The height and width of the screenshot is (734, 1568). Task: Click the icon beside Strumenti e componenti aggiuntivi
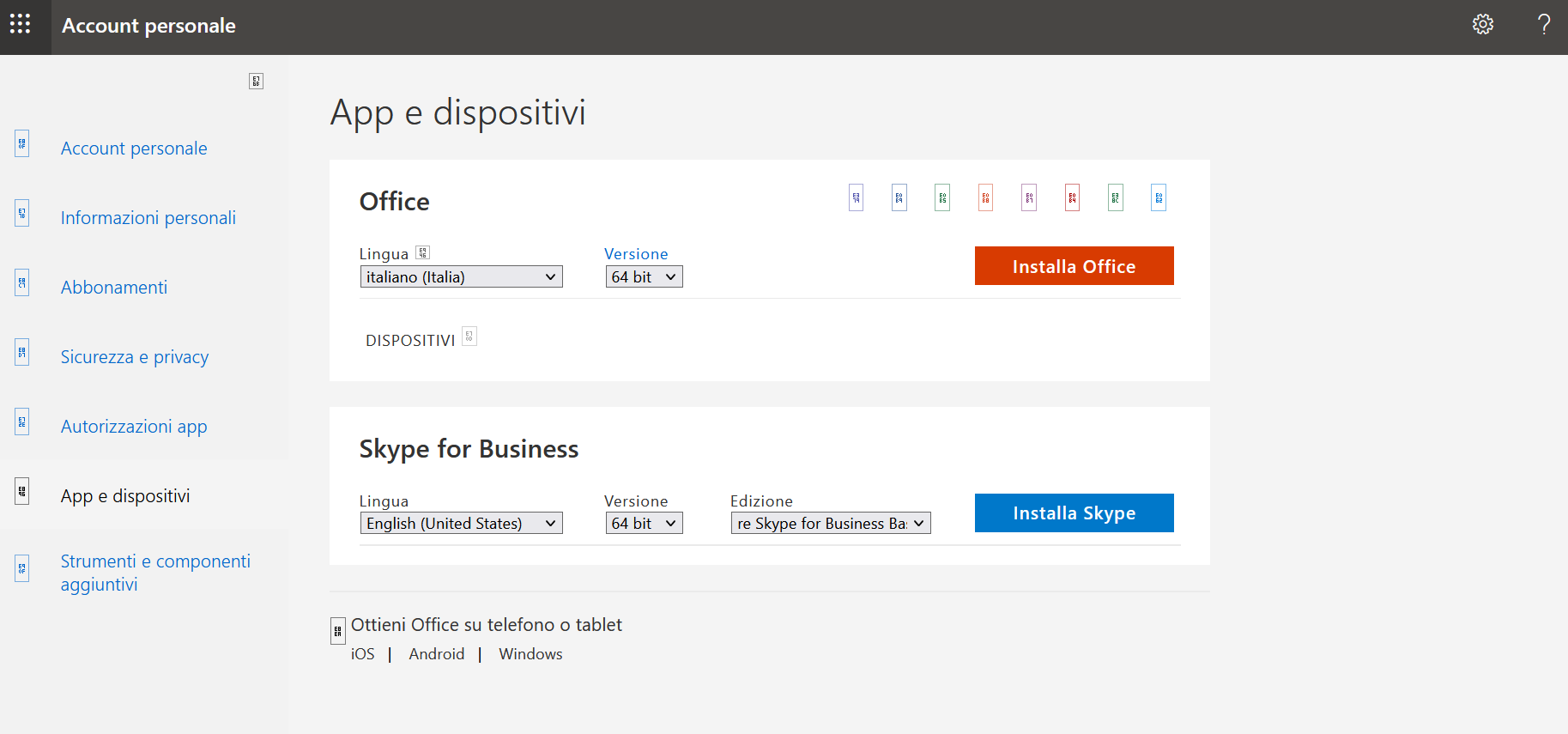pyautogui.click(x=22, y=568)
